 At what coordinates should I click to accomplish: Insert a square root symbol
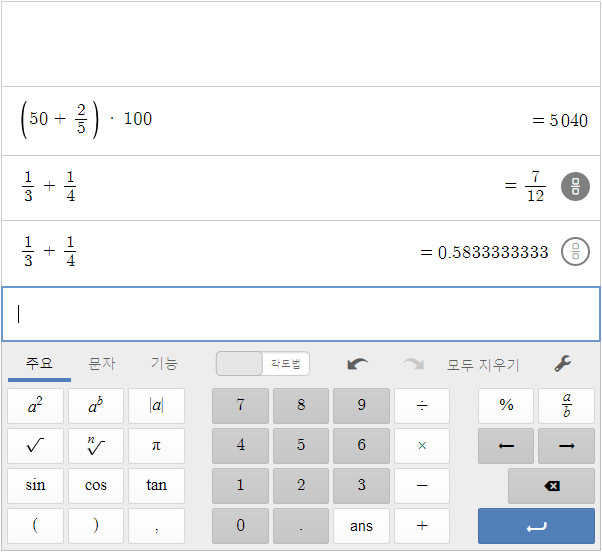tap(35, 446)
